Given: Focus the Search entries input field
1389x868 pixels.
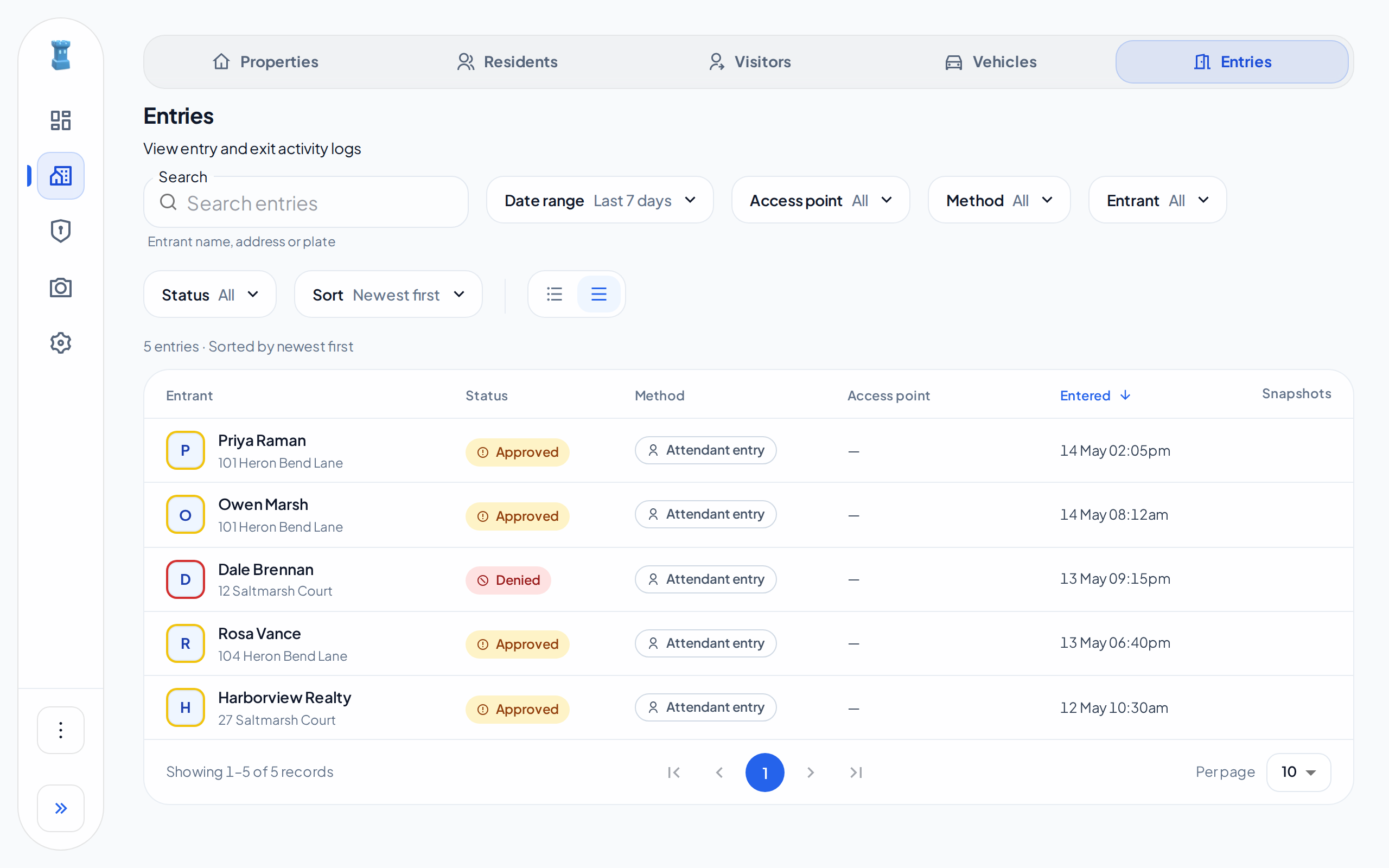Looking at the screenshot, I should click(306, 202).
